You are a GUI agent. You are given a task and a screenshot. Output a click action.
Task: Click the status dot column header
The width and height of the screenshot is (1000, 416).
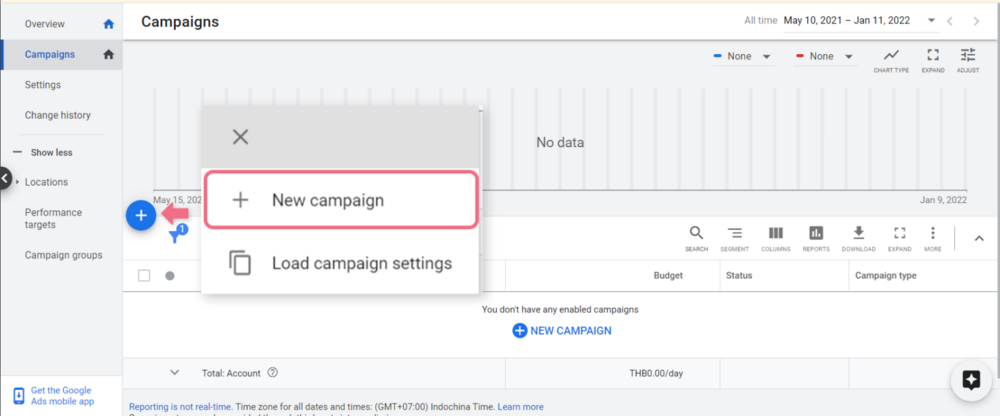click(170, 276)
